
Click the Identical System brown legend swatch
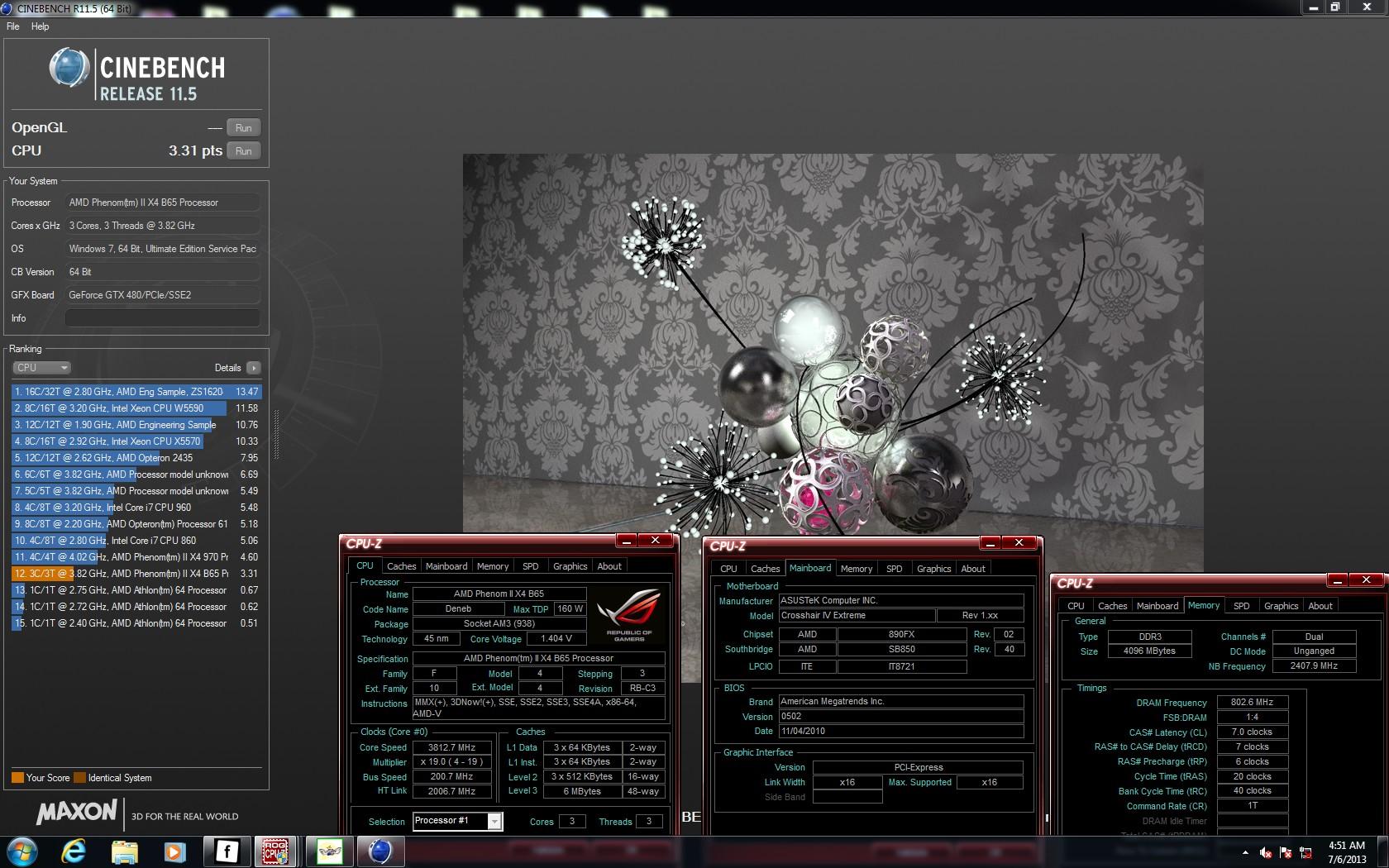(x=79, y=778)
